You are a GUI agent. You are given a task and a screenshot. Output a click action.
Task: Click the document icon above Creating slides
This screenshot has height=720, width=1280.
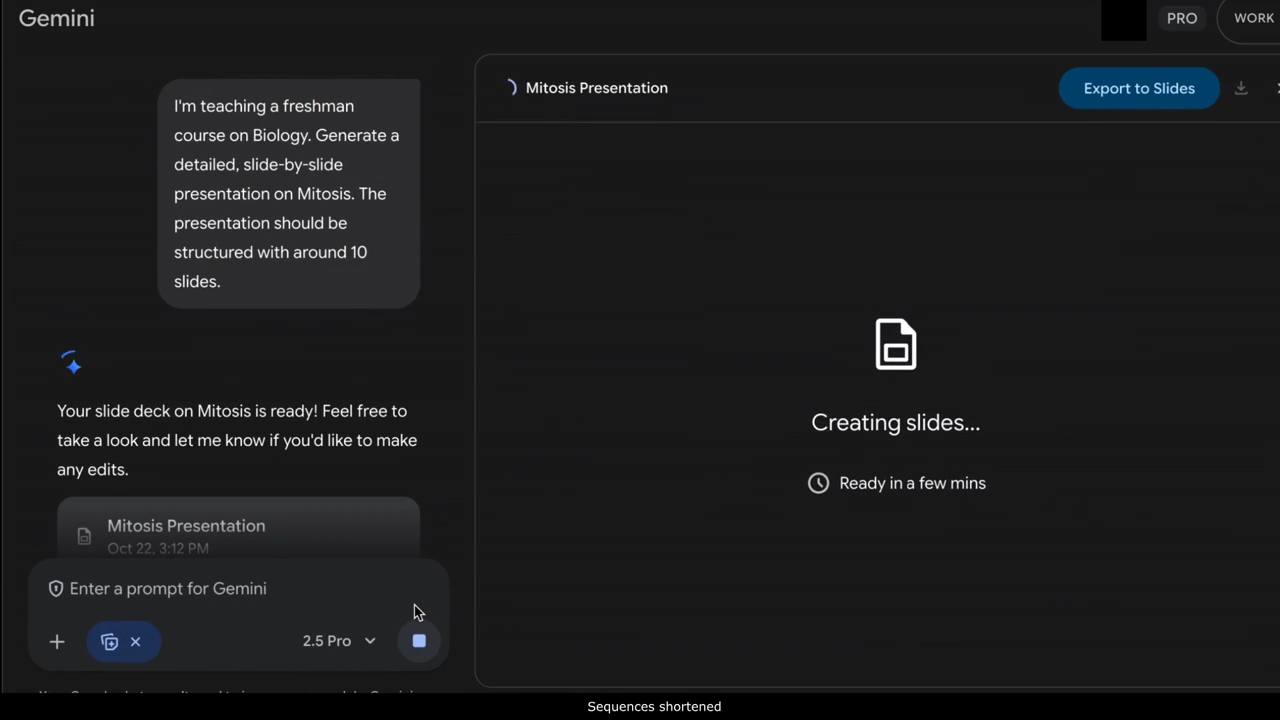coord(895,344)
